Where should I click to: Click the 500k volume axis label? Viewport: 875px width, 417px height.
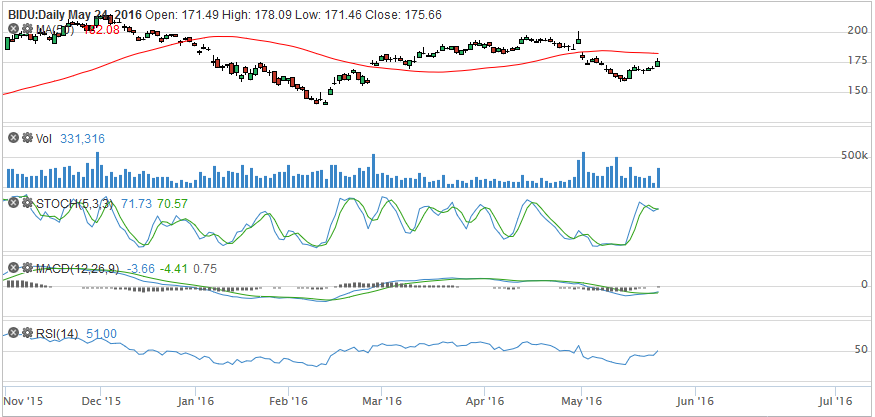(x=855, y=155)
